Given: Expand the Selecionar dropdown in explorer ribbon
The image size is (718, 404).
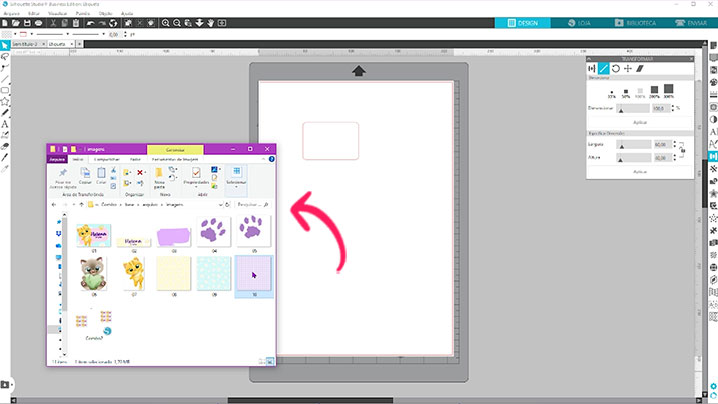Looking at the screenshot, I should [237, 184].
